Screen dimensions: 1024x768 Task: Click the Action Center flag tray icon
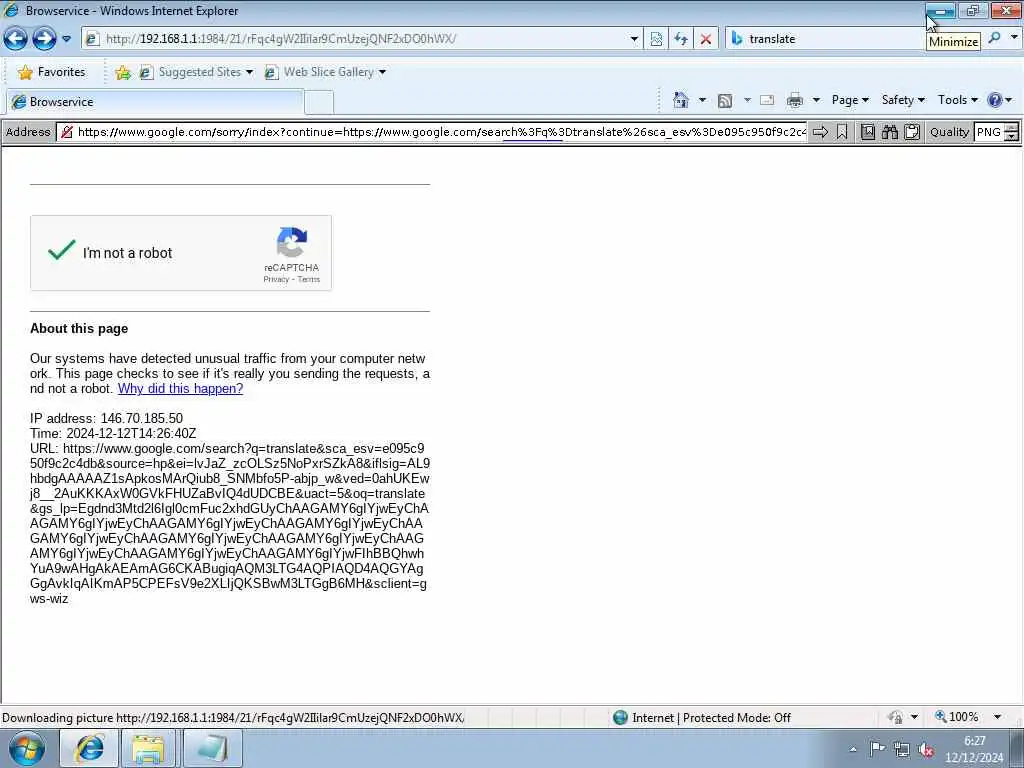point(878,749)
